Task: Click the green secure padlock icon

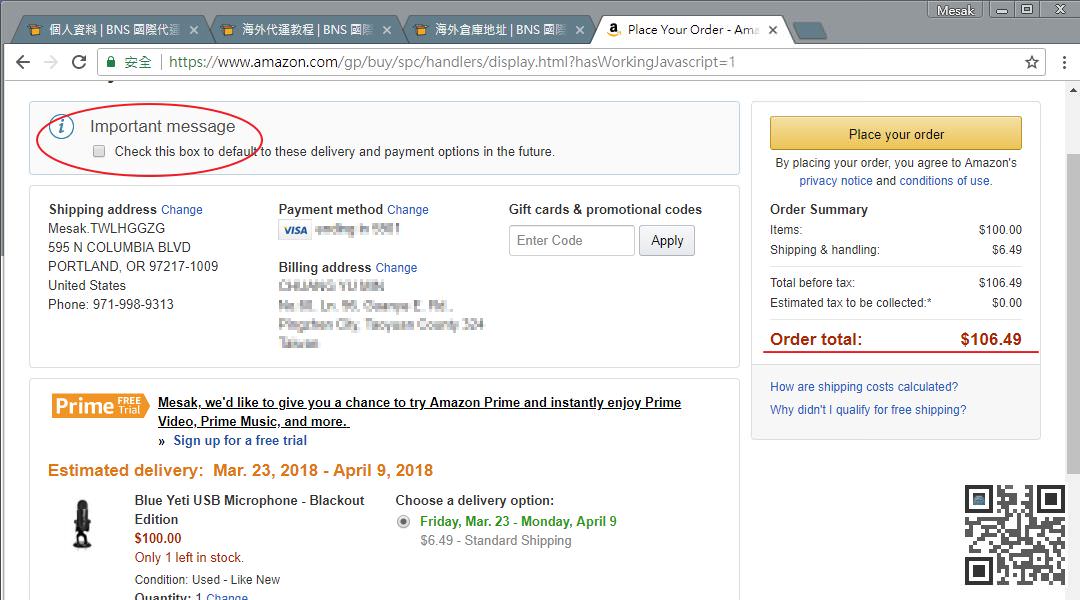Action: tap(111, 62)
